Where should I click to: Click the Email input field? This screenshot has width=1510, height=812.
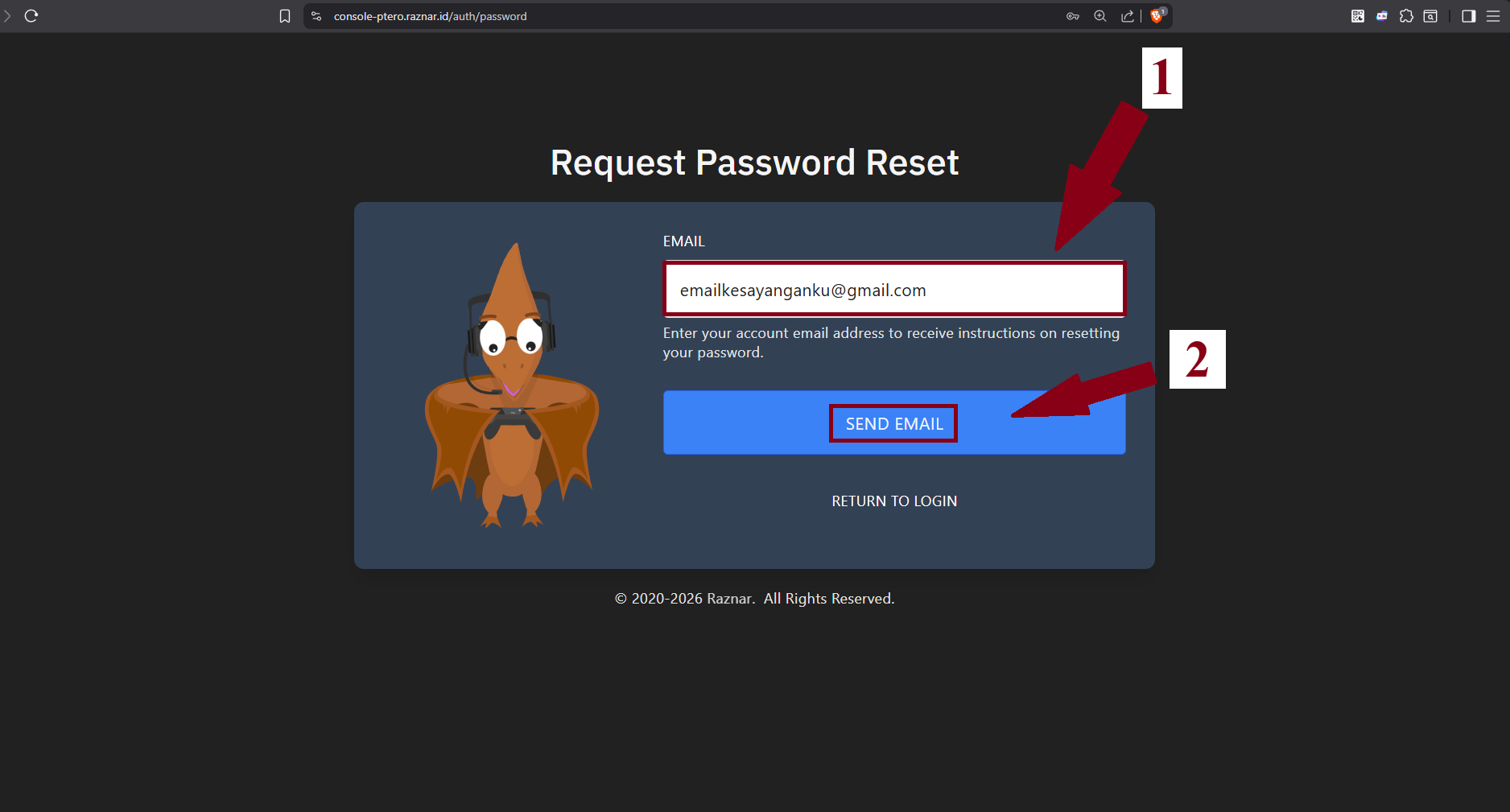tap(893, 290)
